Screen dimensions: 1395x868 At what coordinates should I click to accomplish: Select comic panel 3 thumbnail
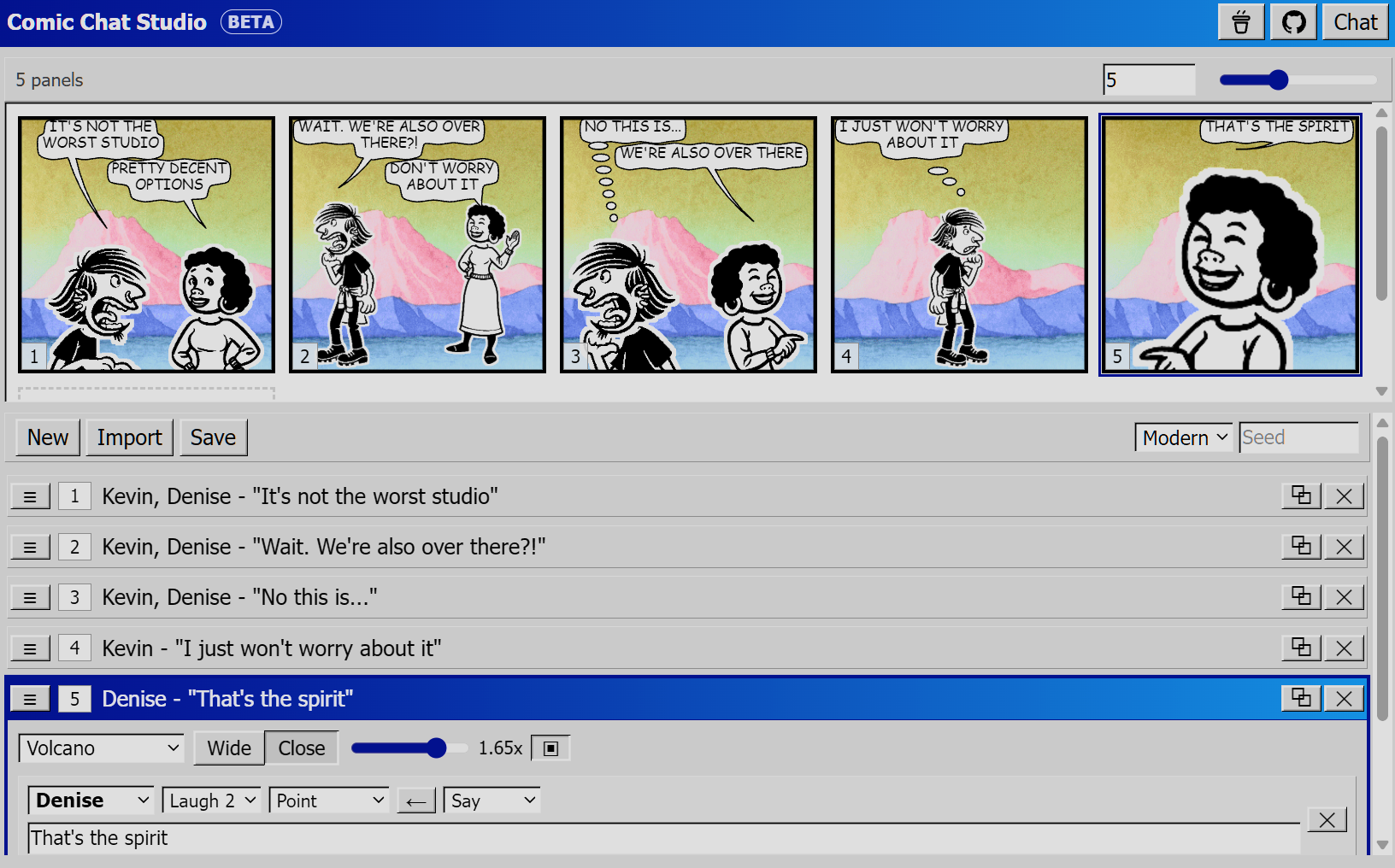(x=688, y=245)
